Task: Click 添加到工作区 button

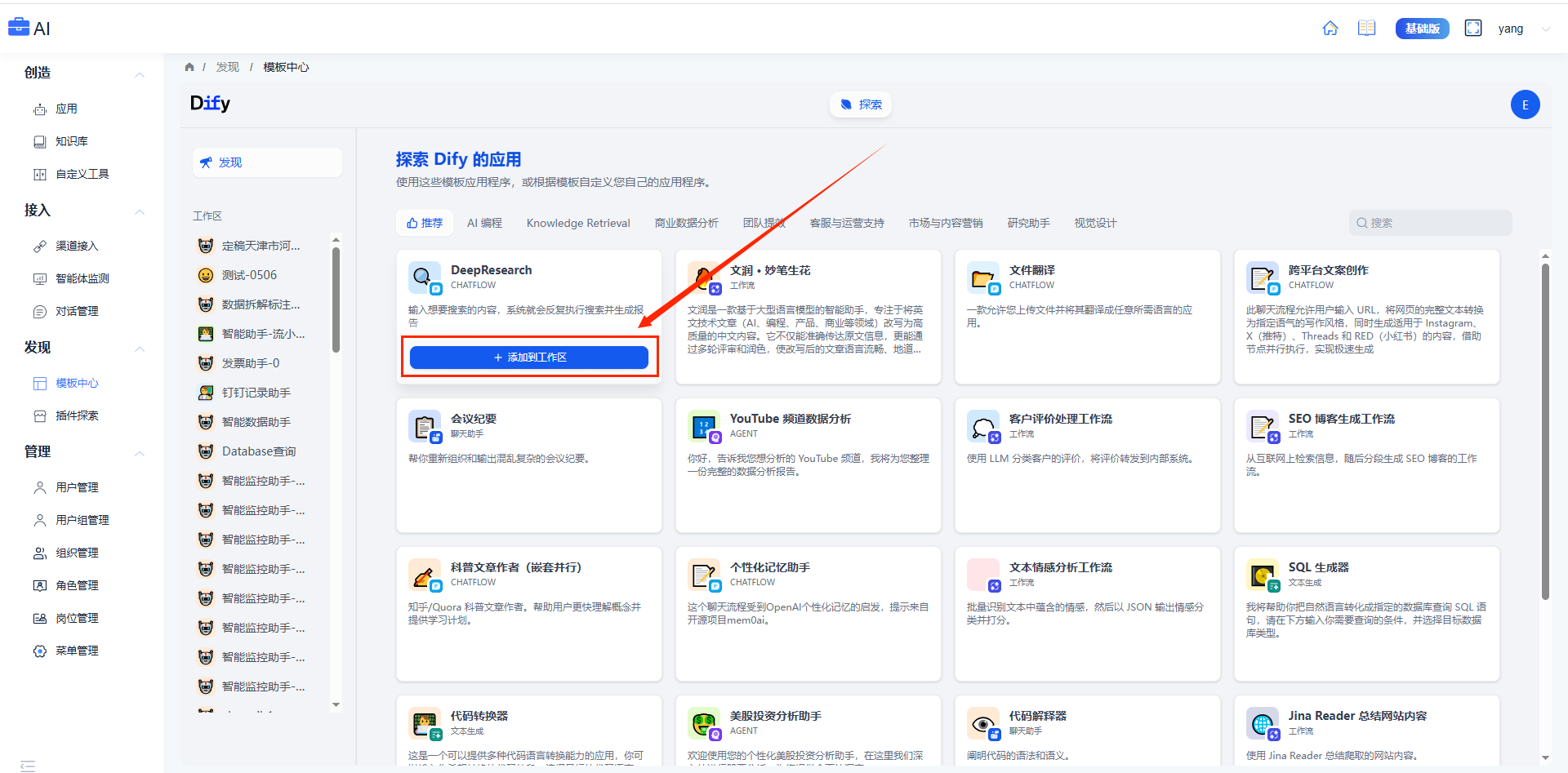Action: pyautogui.click(x=529, y=358)
